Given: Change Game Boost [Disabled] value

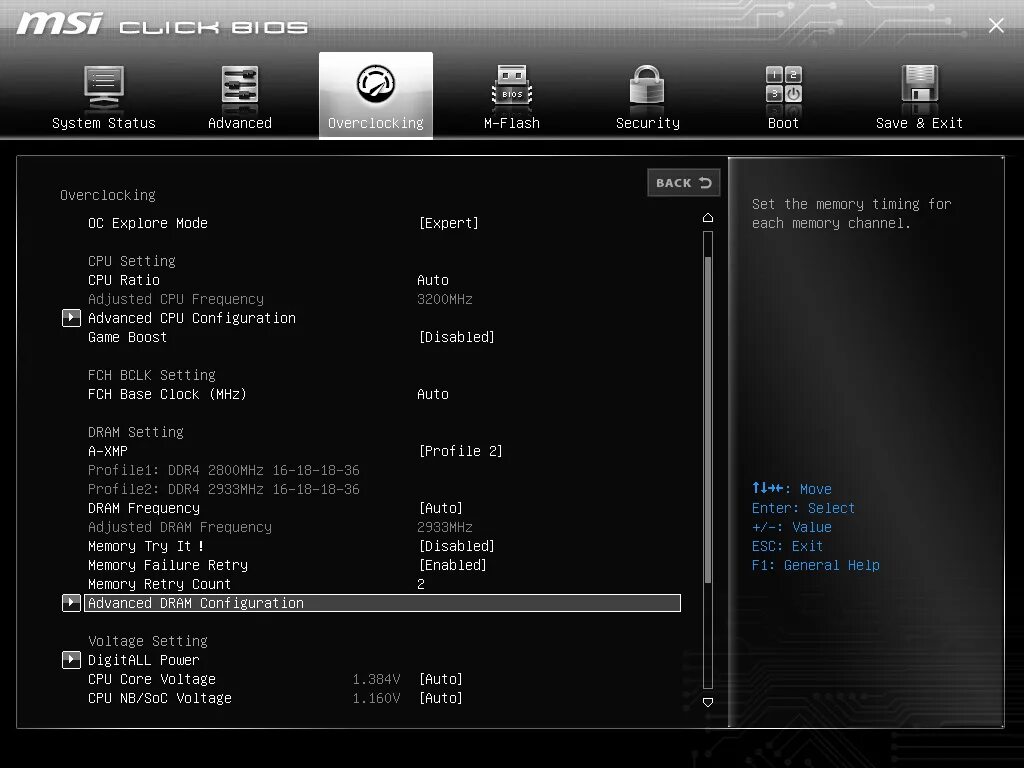Looking at the screenshot, I should point(456,337).
